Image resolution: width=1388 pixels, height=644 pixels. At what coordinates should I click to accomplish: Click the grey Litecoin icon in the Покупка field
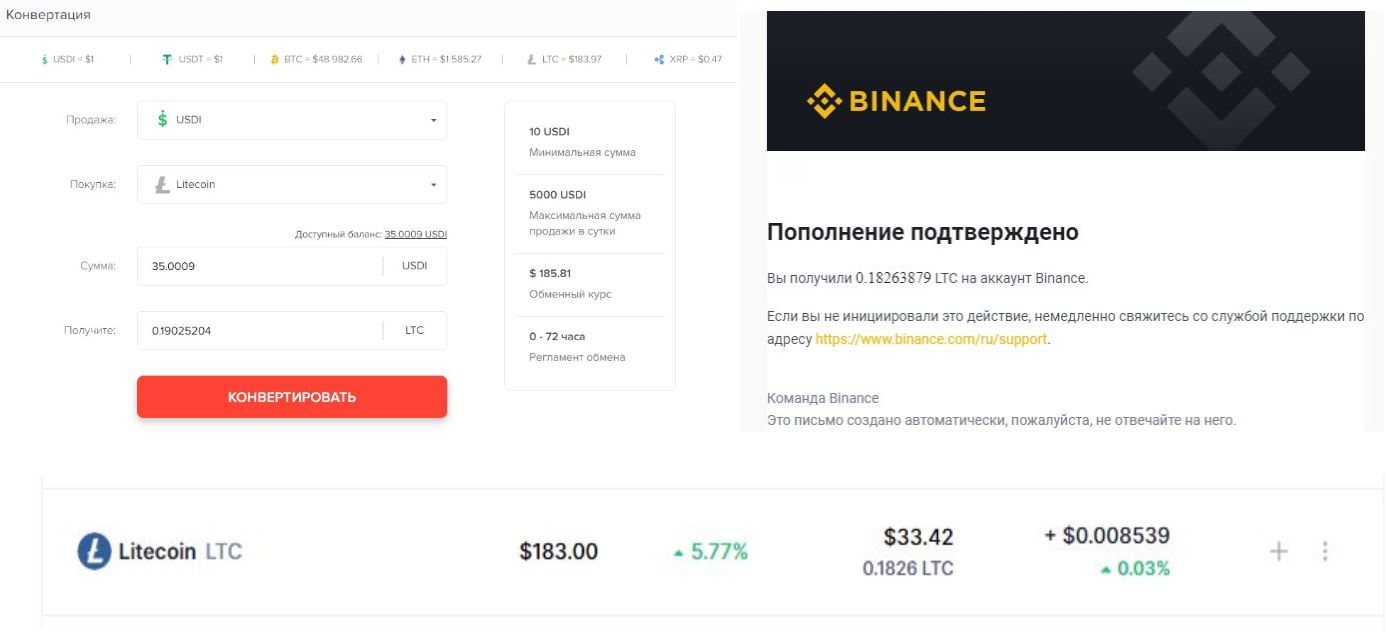click(162, 184)
